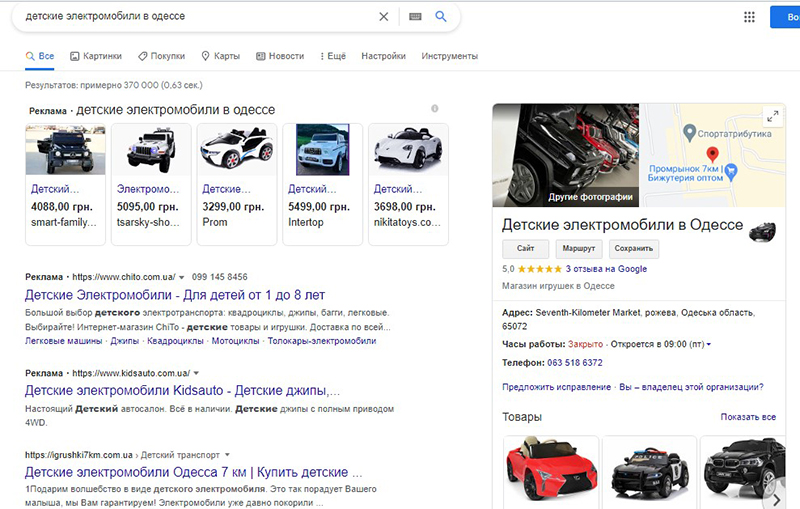Viewport: 800px width, 509px height.
Task: Click the Промрынок 7км shopping cart marker
Action: click(x=731, y=171)
